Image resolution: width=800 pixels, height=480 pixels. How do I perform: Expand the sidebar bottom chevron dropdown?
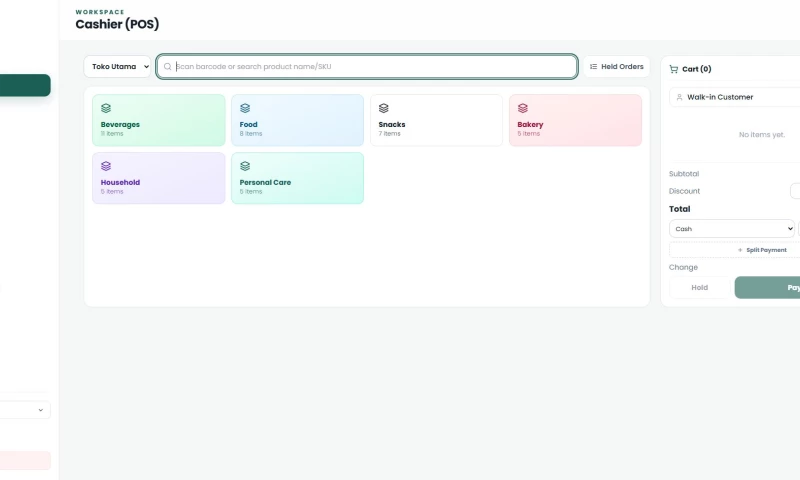(x=24, y=410)
